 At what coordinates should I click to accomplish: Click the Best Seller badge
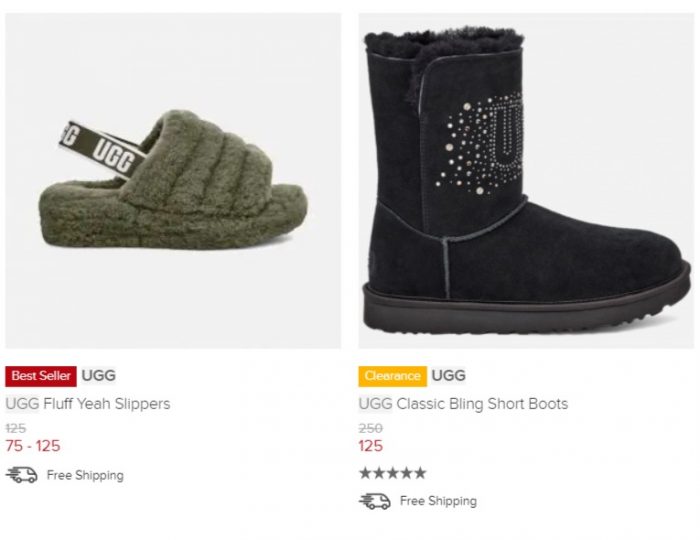tap(41, 376)
